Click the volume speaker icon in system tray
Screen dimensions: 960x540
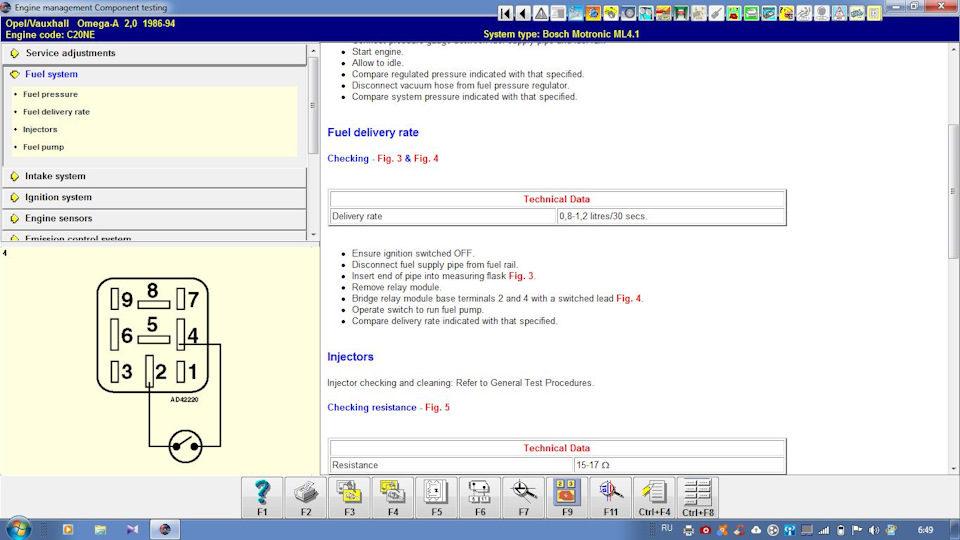[x=874, y=530]
